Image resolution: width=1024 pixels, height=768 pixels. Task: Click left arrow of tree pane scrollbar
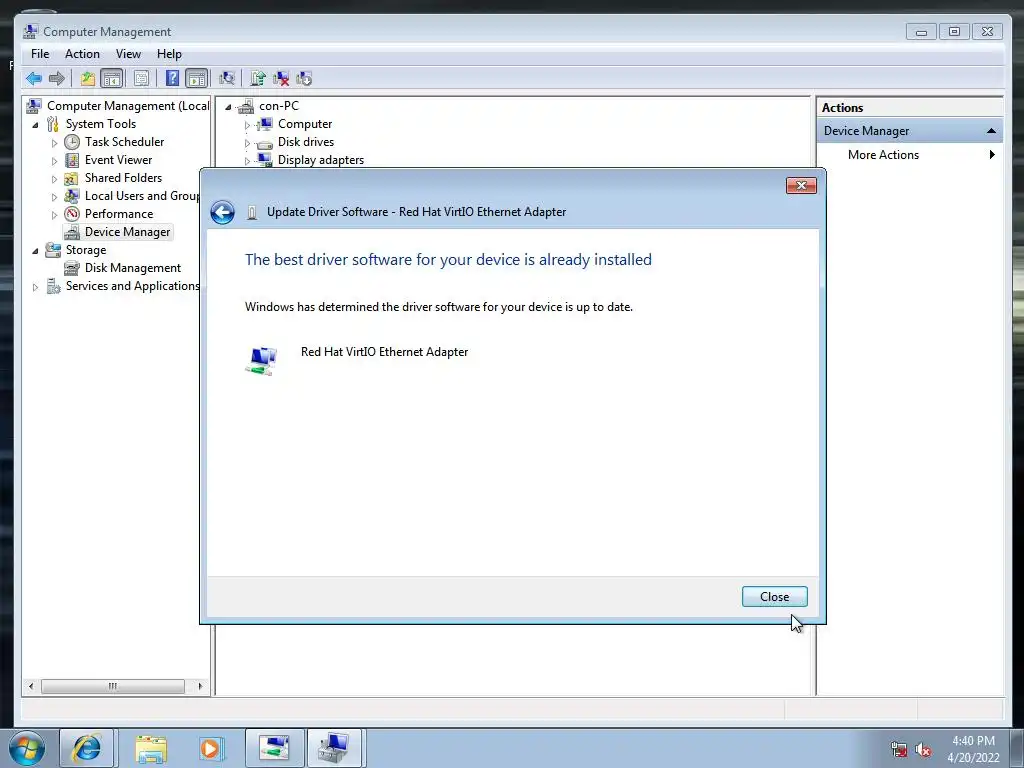tap(31, 686)
